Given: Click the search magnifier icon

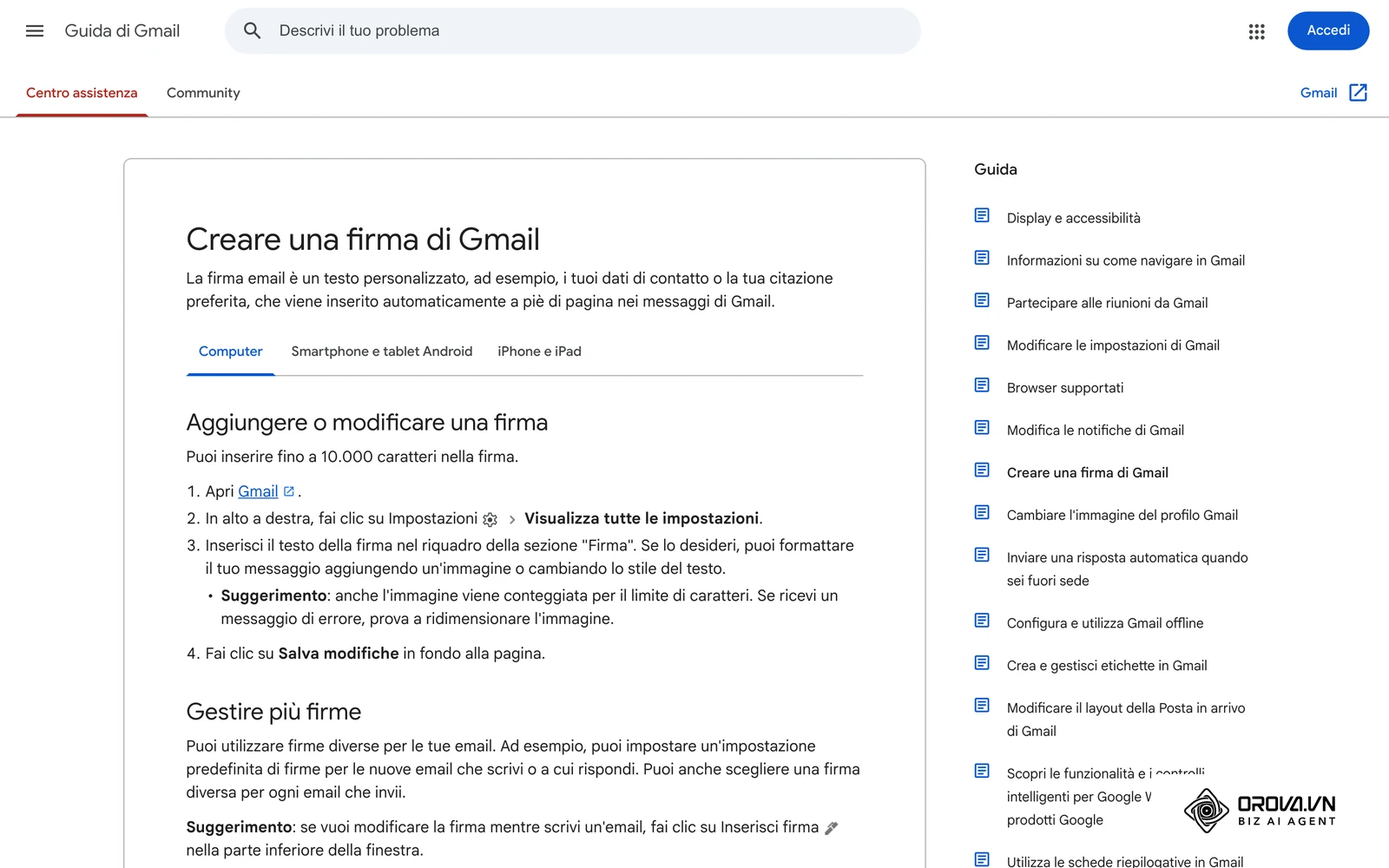Looking at the screenshot, I should pyautogui.click(x=252, y=31).
